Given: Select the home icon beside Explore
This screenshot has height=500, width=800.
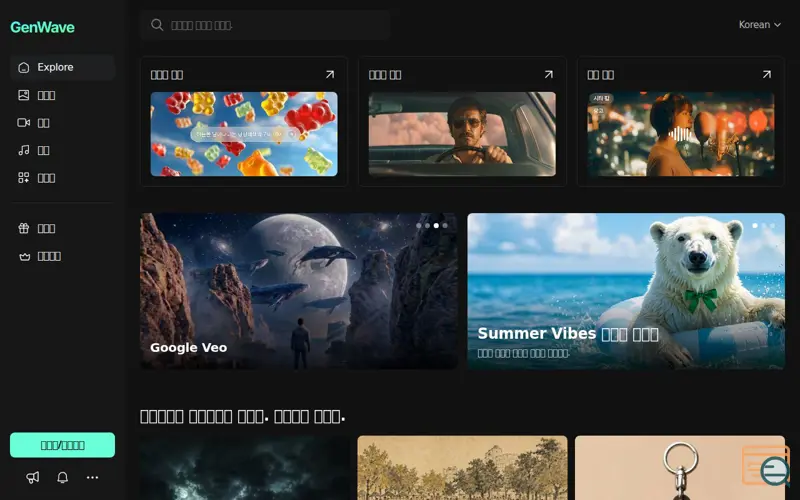Looking at the screenshot, I should tap(23, 67).
